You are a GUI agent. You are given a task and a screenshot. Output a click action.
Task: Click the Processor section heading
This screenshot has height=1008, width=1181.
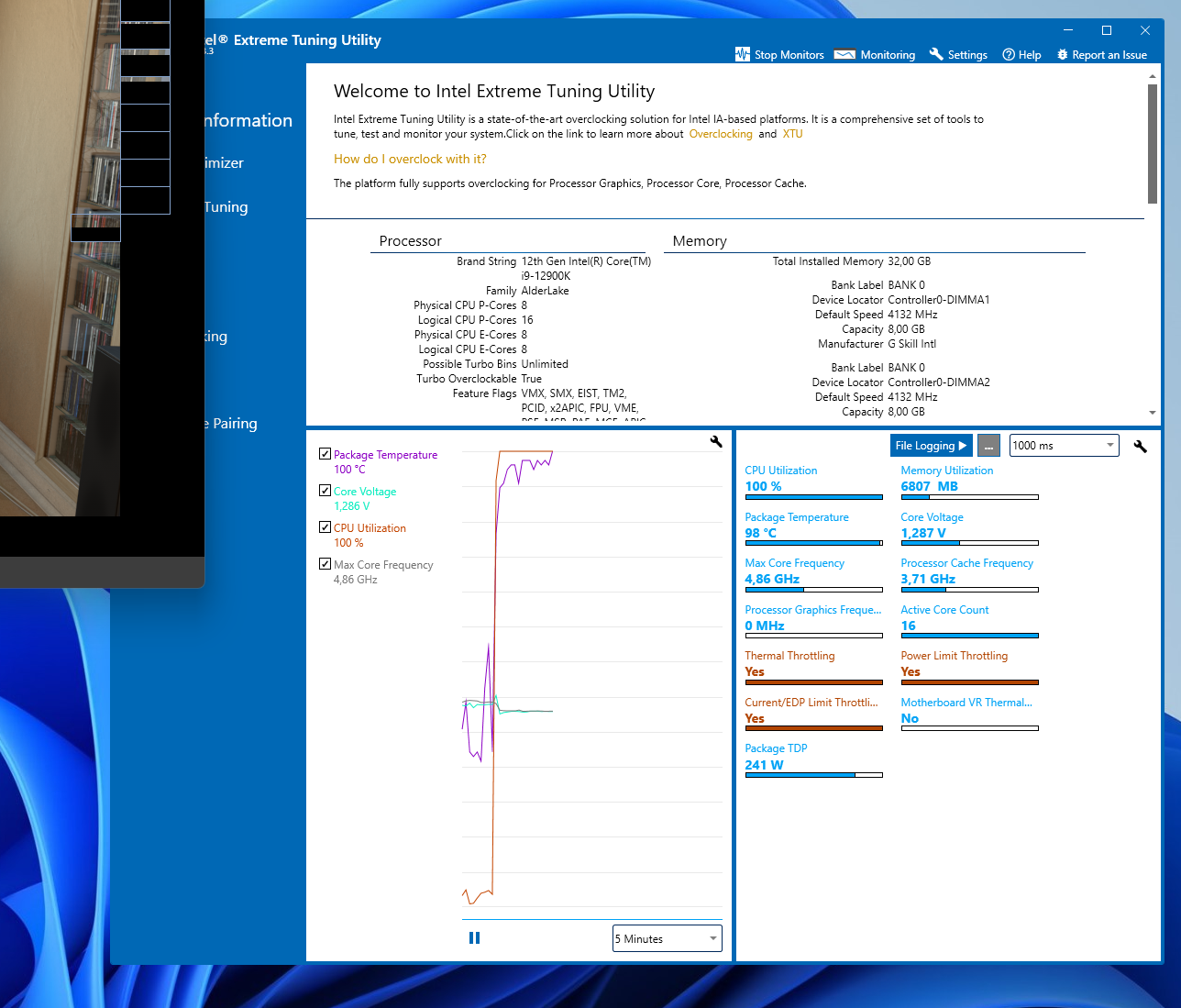(410, 241)
